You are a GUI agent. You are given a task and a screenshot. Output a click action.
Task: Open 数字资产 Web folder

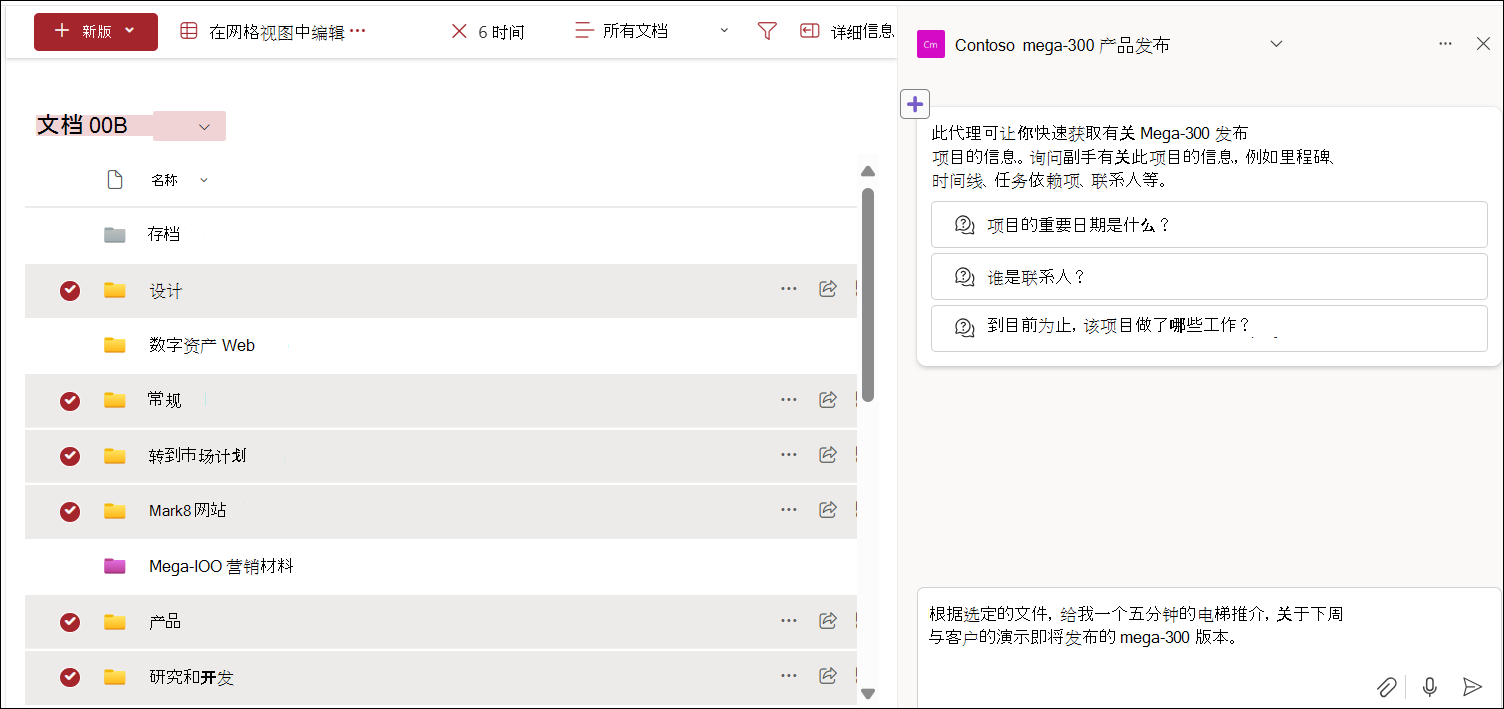coord(202,346)
